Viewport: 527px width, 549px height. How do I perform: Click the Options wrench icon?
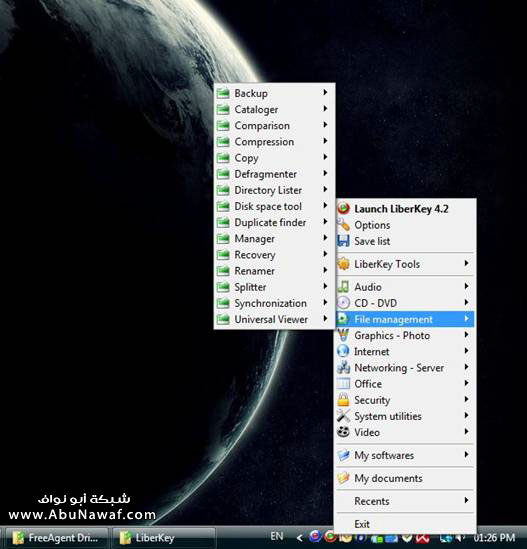344,224
